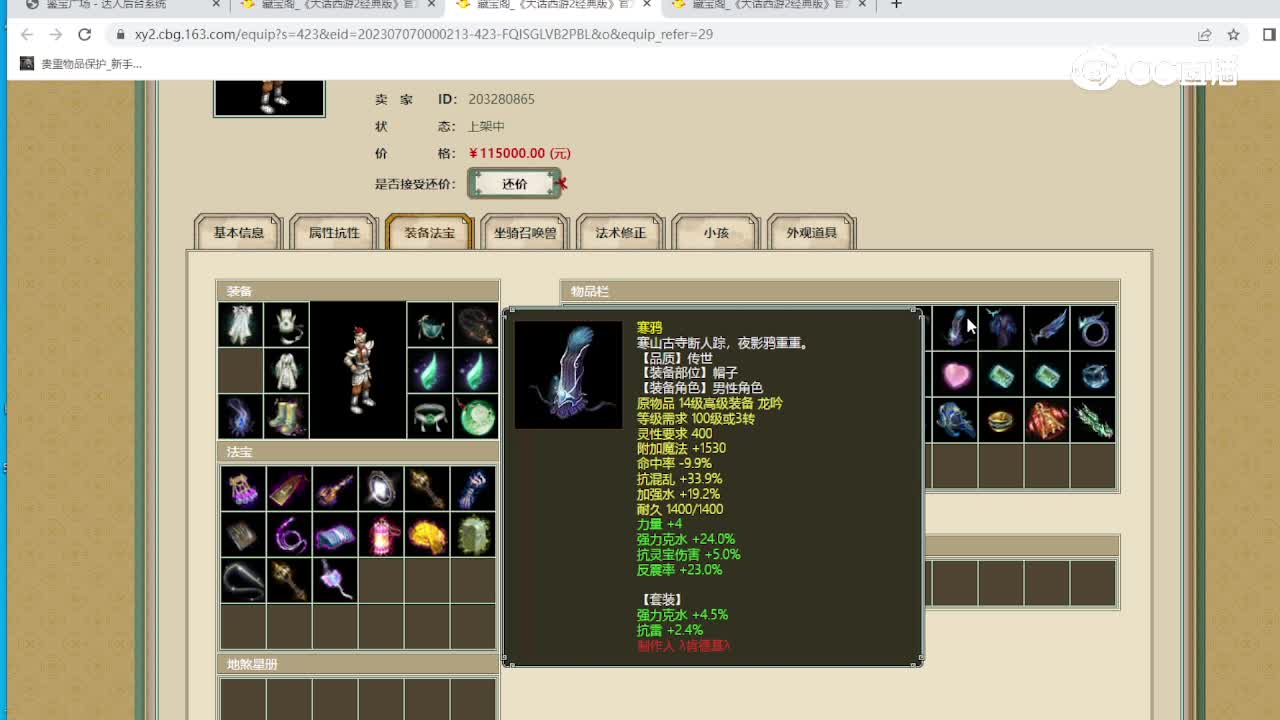The height and width of the screenshot is (720, 1280).
Task: Switch to the 外观道具 tab
Action: tap(812, 233)
